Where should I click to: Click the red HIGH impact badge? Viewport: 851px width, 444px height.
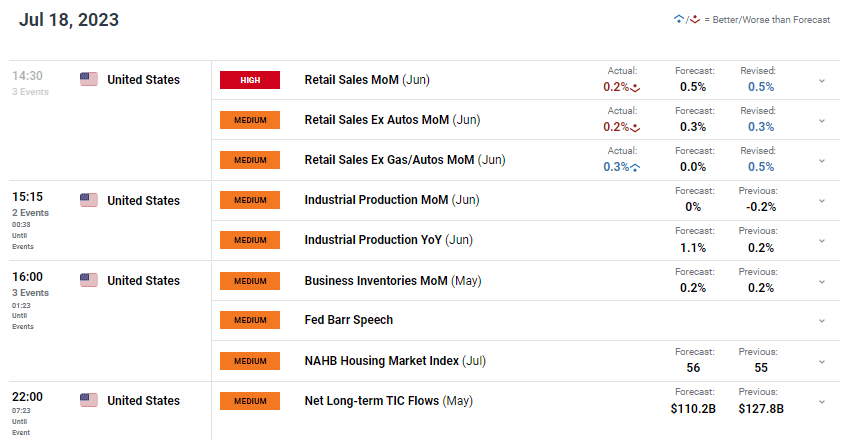tap(250, 80)
